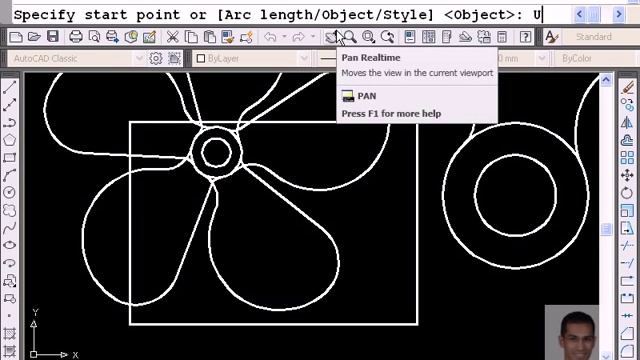Click in the command line input field

291,15
